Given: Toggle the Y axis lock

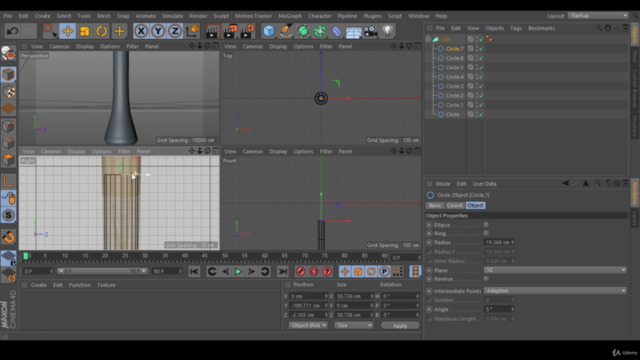Looking at the screenshot, I should 158,31.
